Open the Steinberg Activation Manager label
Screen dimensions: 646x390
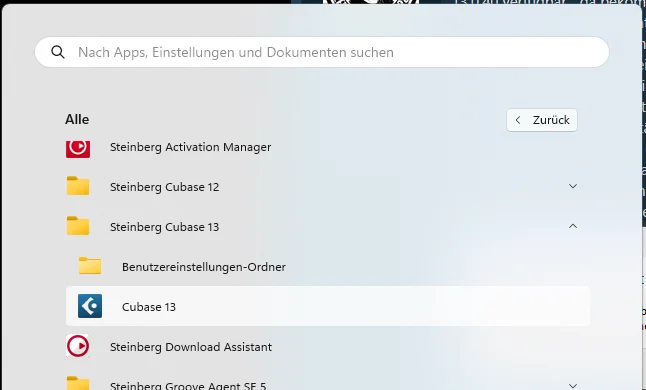click(190, 147)
